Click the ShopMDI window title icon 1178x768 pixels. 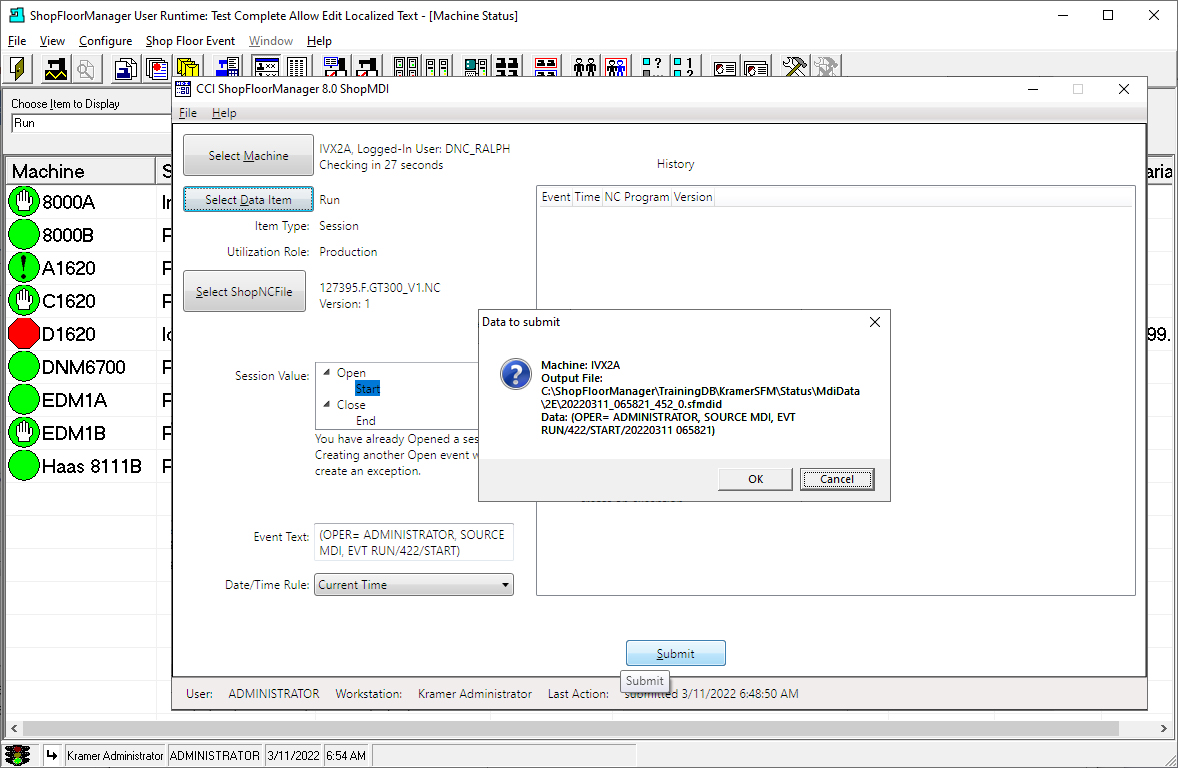point(183,89)
